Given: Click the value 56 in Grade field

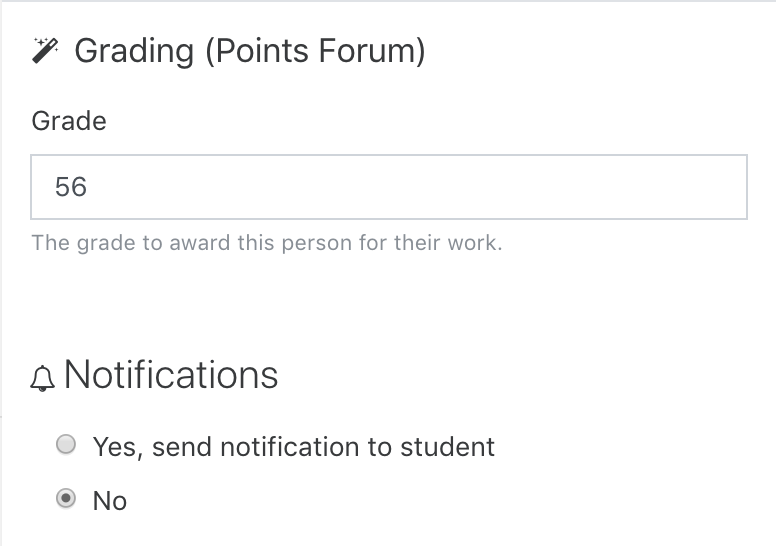Looking at the screenshot, I should pyautogui.click(x=71, y=187).
